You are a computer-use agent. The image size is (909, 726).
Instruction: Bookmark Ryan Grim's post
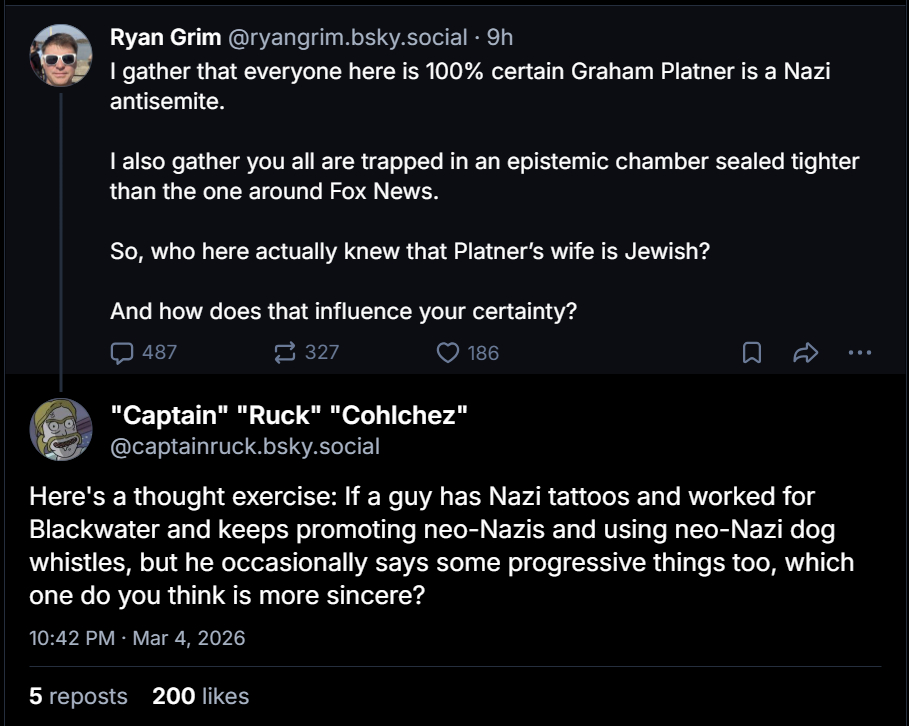pyautogui.click(x=752, y=352)
